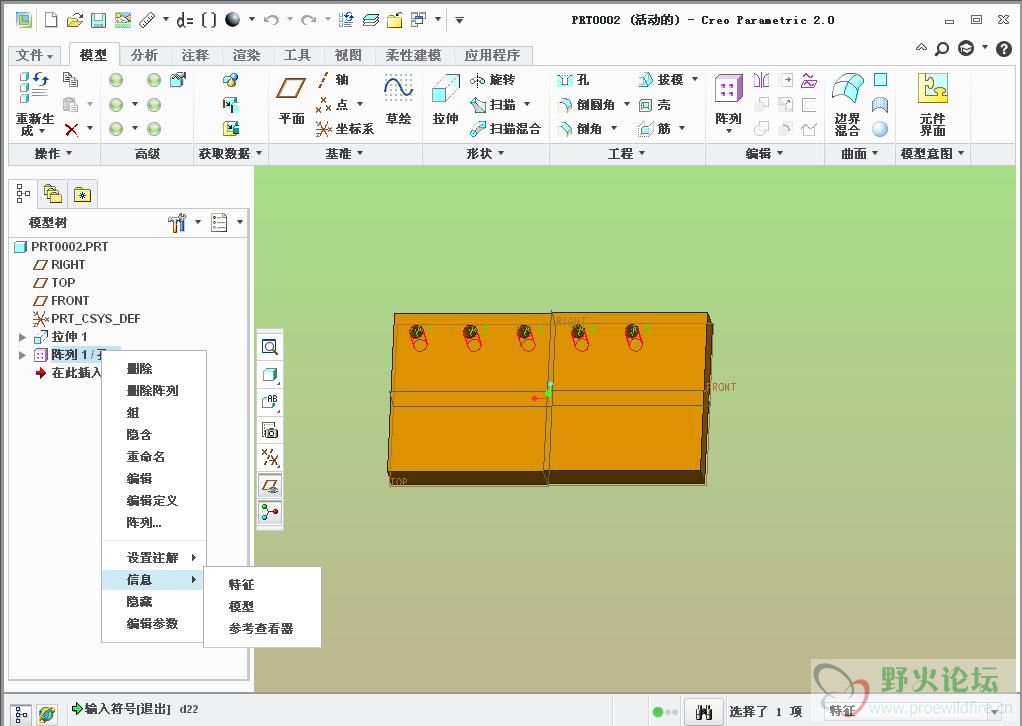Toggle model tree display in status bar

[x=21, y=714]
